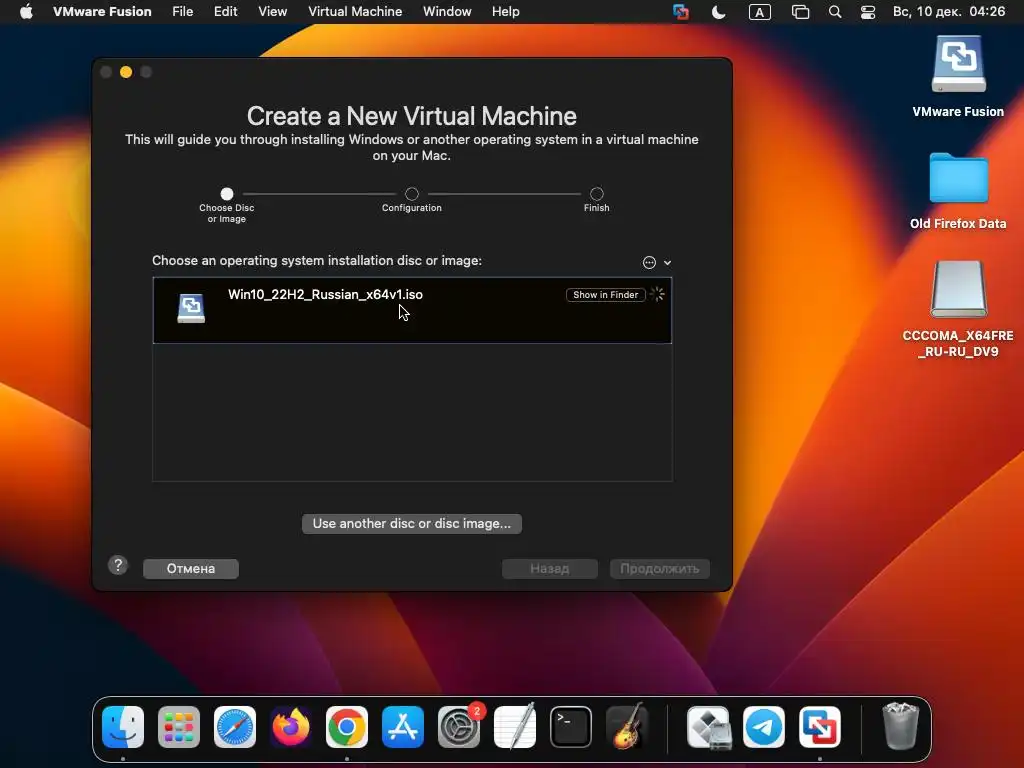
Task: Open the Trash in Dock
Action: (901, 727)
